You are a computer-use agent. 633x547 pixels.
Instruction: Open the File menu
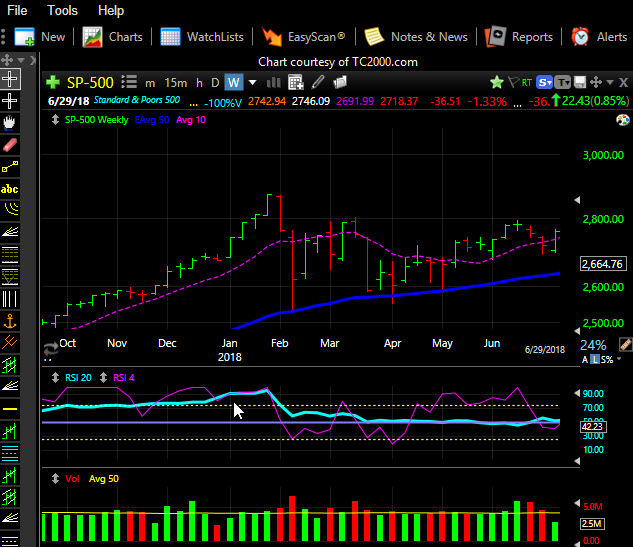coord(17,10)
